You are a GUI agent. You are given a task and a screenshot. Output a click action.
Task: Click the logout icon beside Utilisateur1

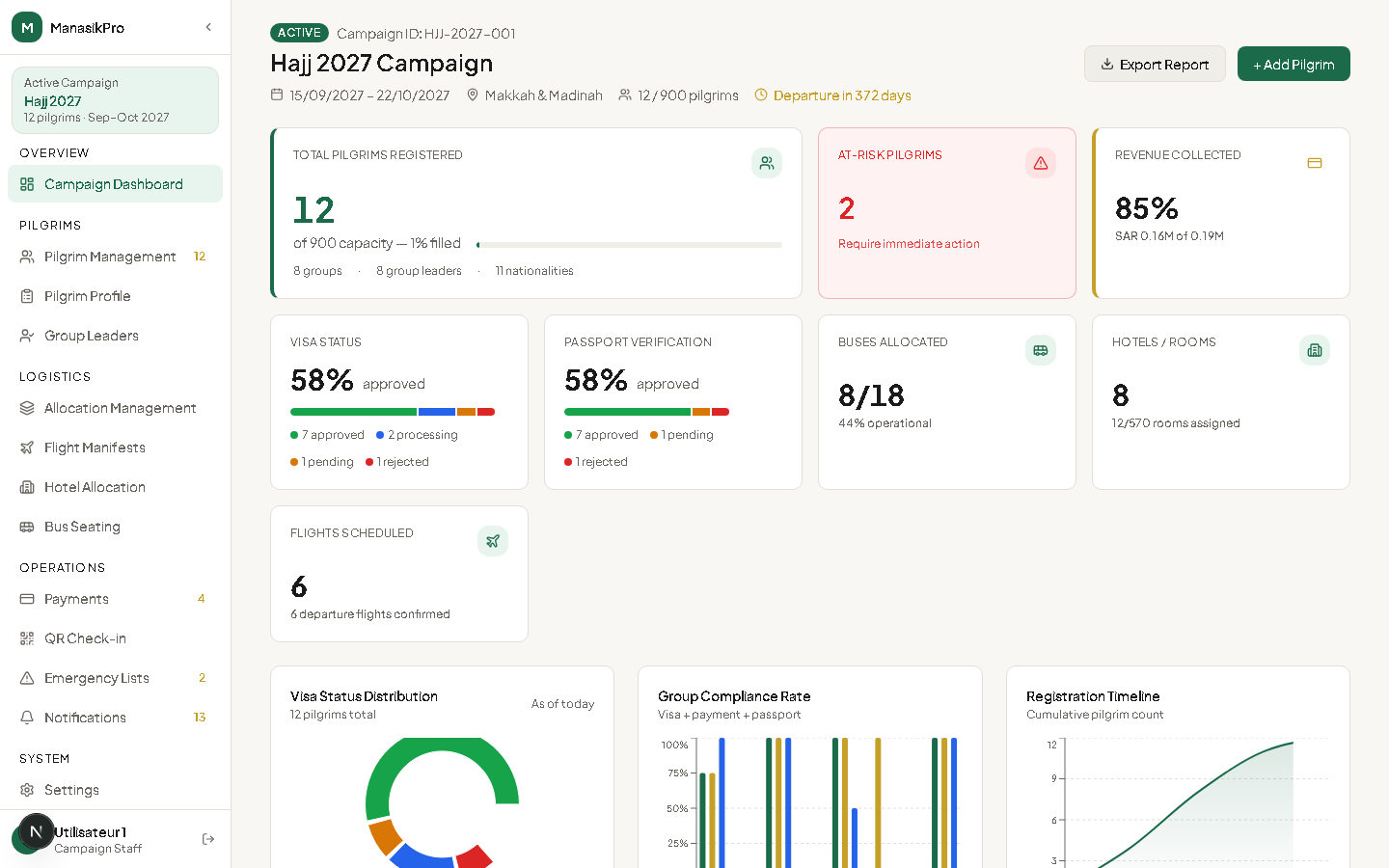[x=208, y=839]
